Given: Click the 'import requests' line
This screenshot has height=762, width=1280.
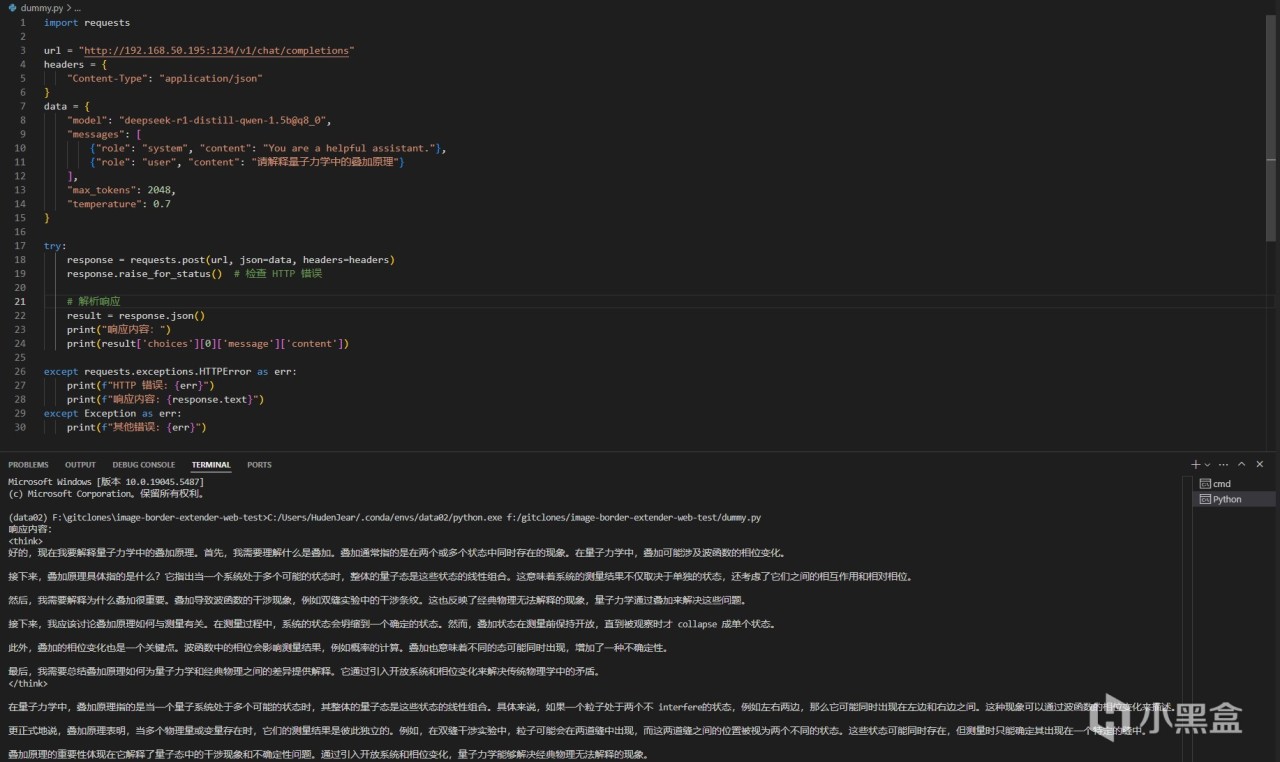Looking at the screenshot, I should click(x=87, y=22).
